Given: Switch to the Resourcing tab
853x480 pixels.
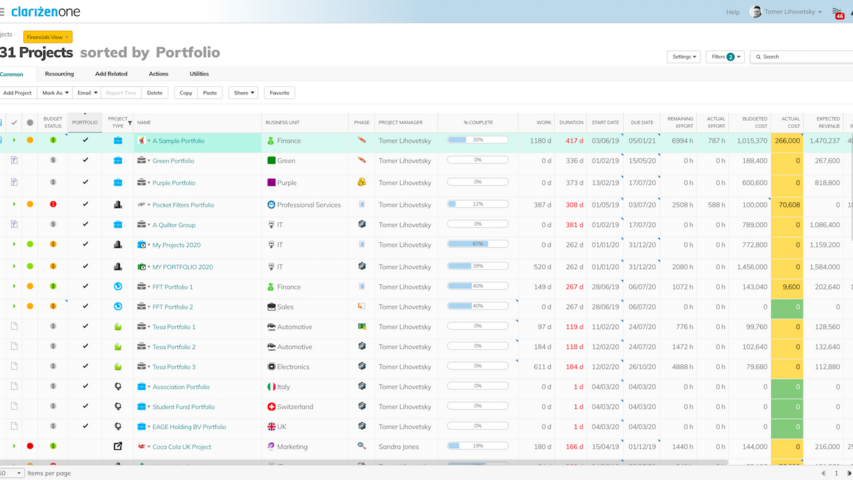Looking at the screenshot, I should [x=59, y=74].
